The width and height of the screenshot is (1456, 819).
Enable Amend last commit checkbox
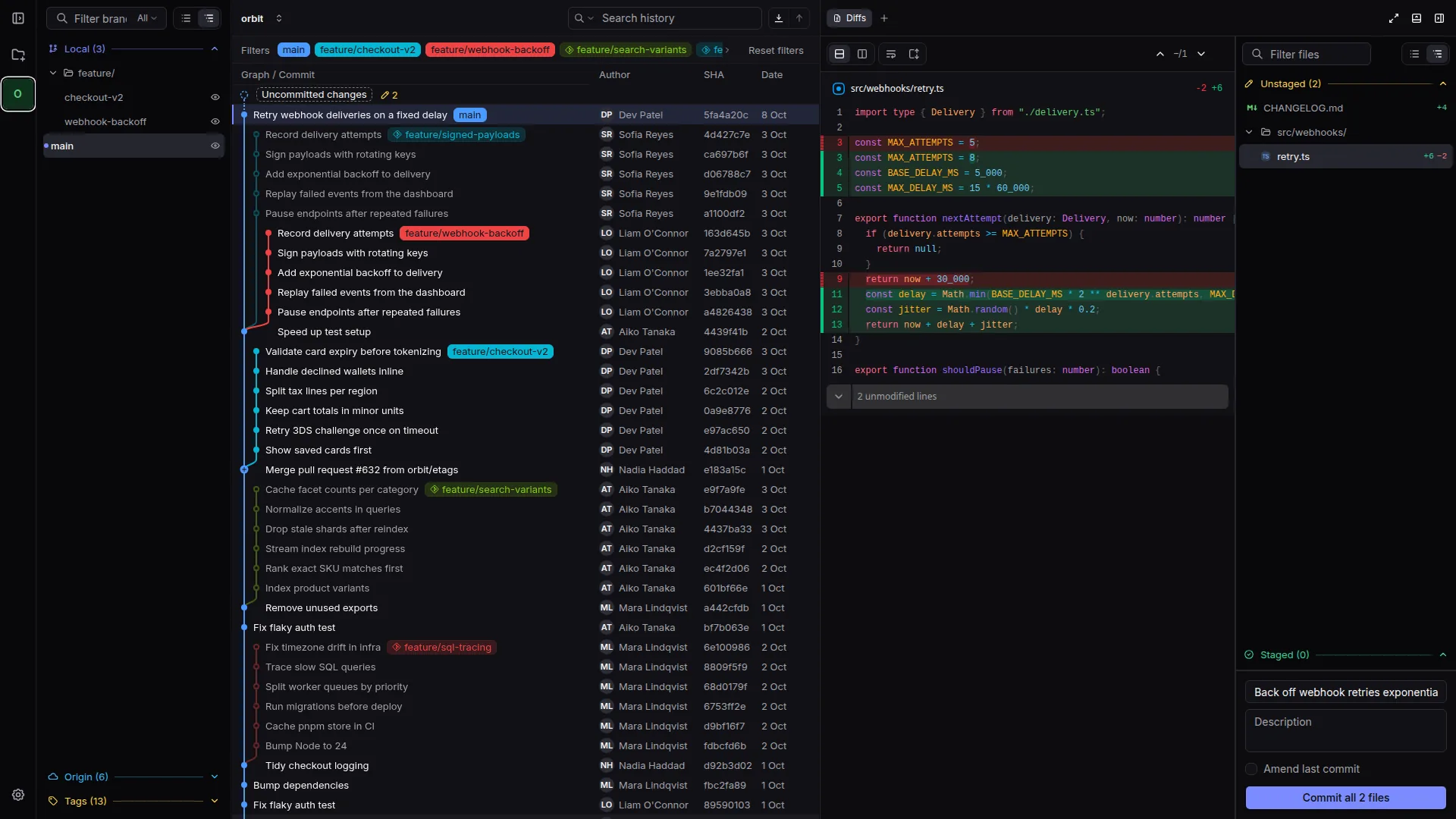pyautogui.click(x=1251, y=769)
